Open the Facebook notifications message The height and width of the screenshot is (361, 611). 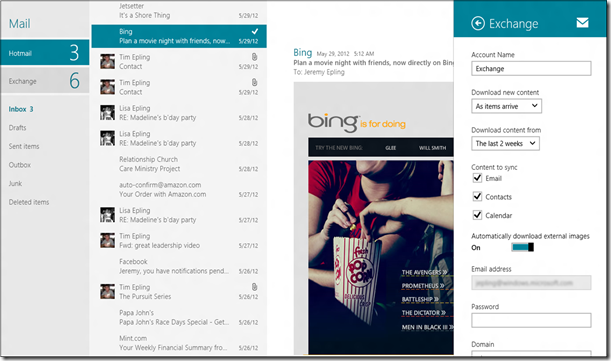tap(179, 266)
